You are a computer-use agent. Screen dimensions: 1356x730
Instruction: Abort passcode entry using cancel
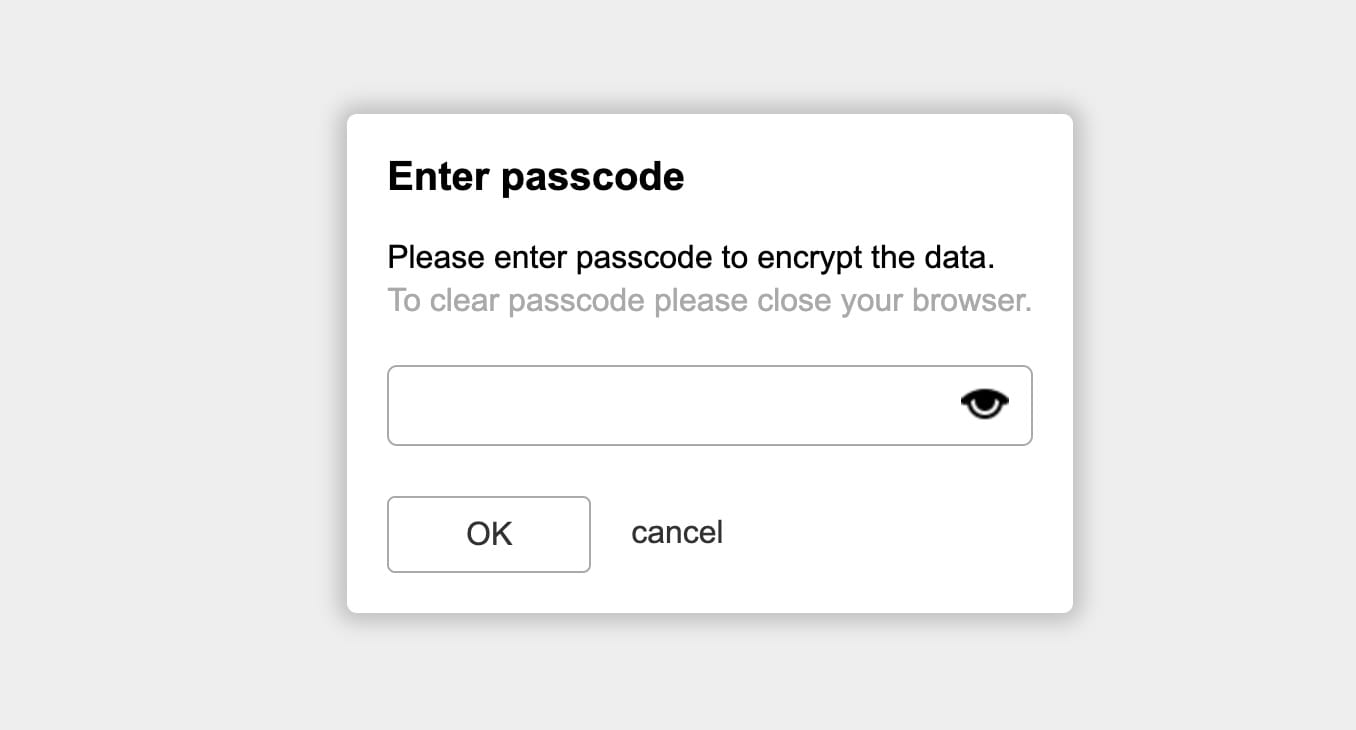[x=677, y=532]
